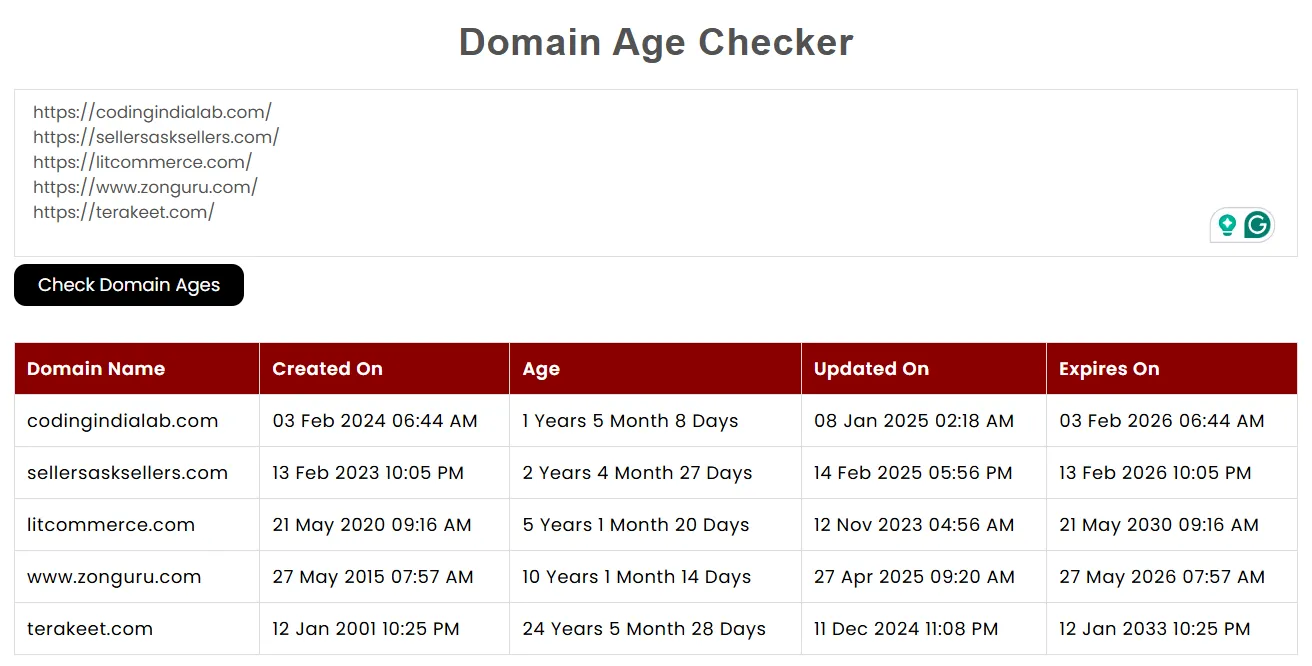1312x666 pixels.
Task: Open the Grammarly icon in the text area
Action: coord(1258,225)
